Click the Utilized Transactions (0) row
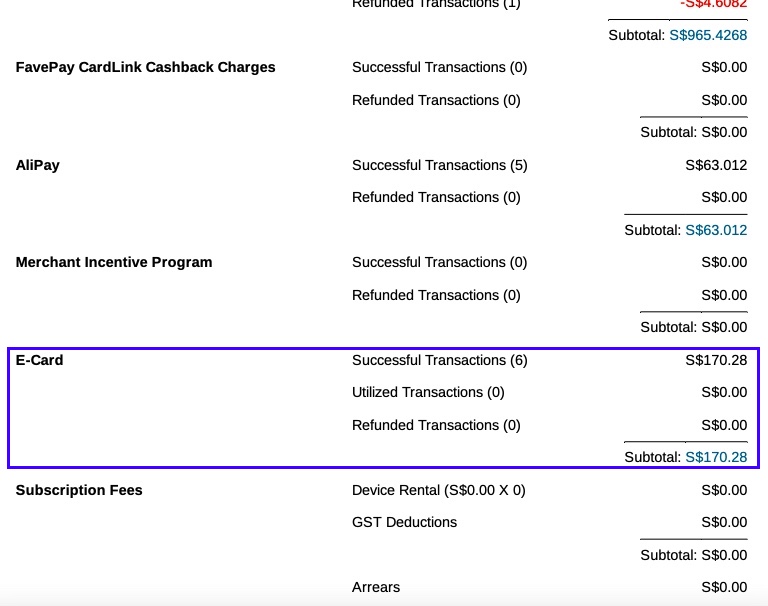 550,392
